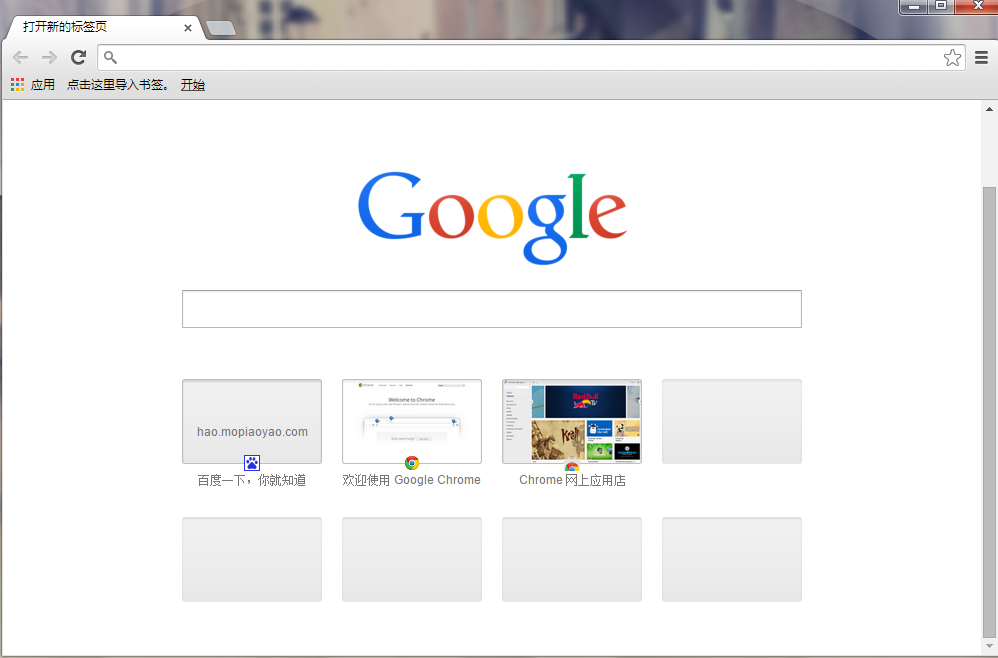Viewport: 998px width, 658px height.
Task: Click the Baidu paw favicon
Action: 252,463
